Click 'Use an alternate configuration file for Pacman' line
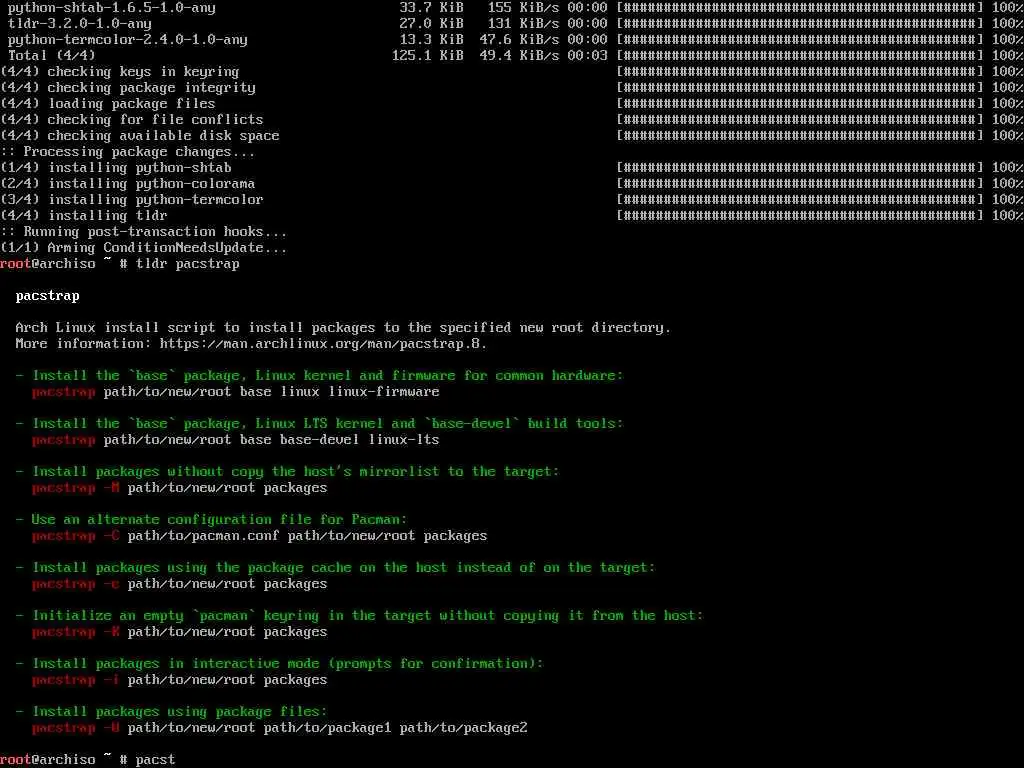 211,520
